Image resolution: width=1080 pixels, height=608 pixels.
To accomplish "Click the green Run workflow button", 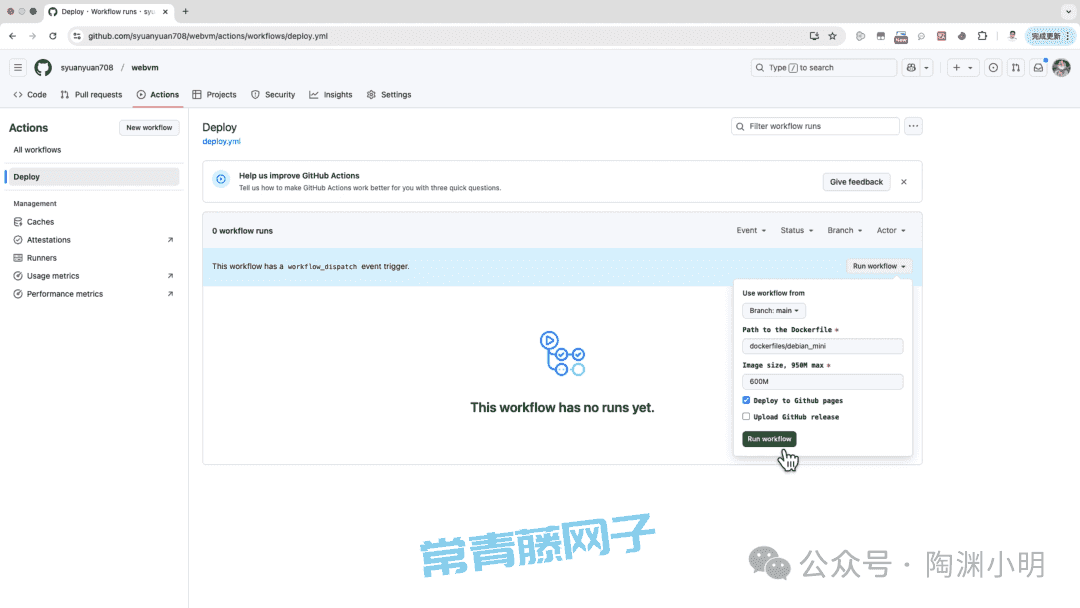I will point(769,439).
